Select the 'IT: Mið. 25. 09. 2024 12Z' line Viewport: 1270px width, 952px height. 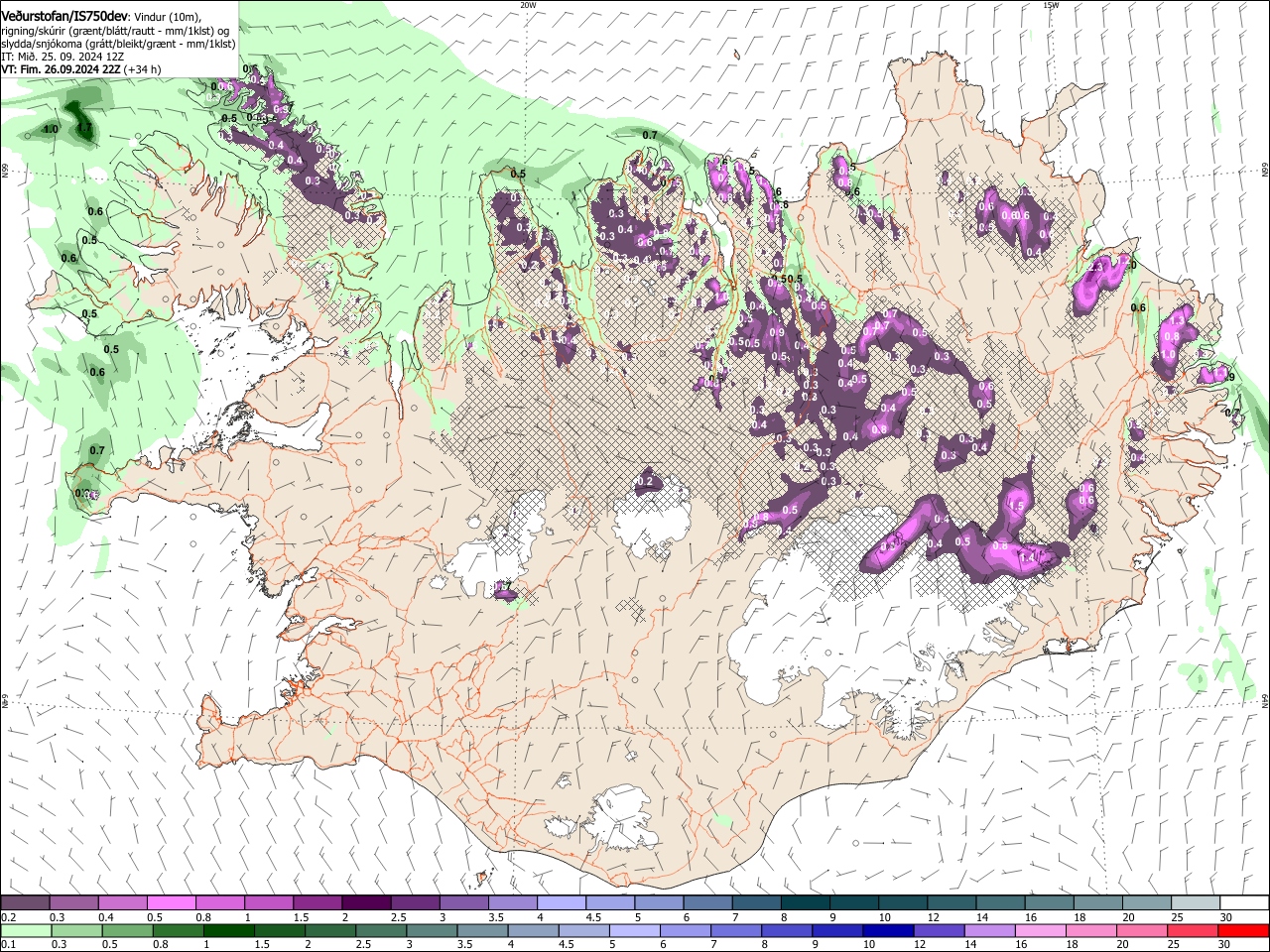coord(63,57)
